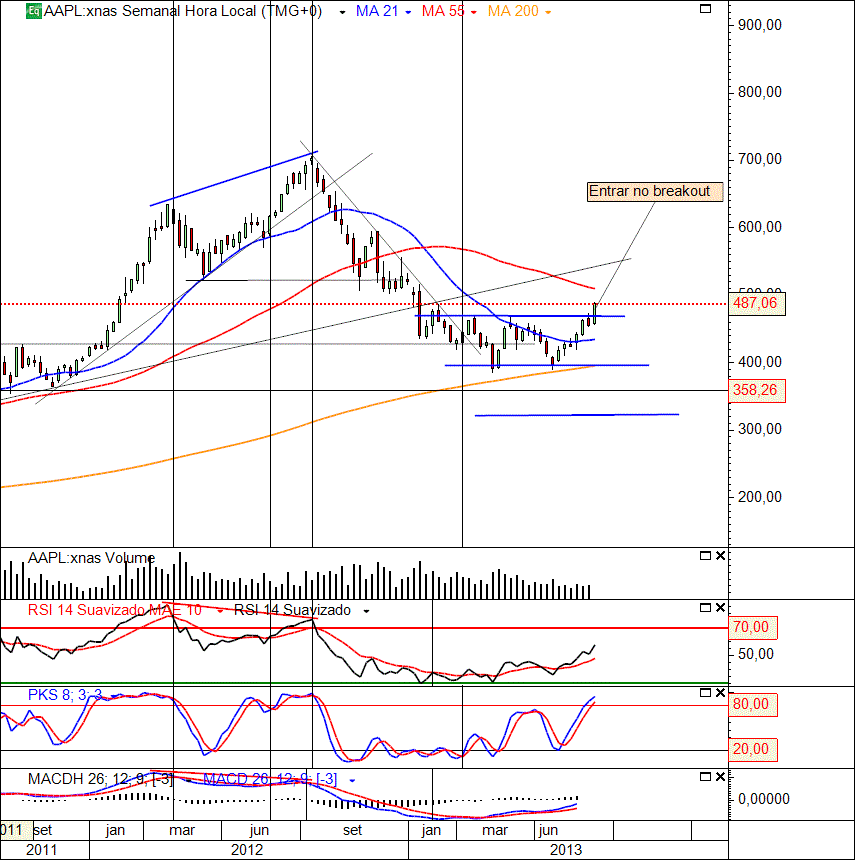The width and height of the screenshot is (855, 860).
Task: Close the AAPL Volume panel
Action: click(x=720, y=556)
